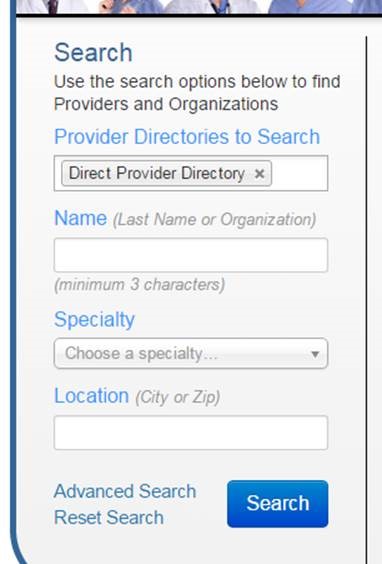Click the Reset Search link
382x564 pixels.
point(109,518)
